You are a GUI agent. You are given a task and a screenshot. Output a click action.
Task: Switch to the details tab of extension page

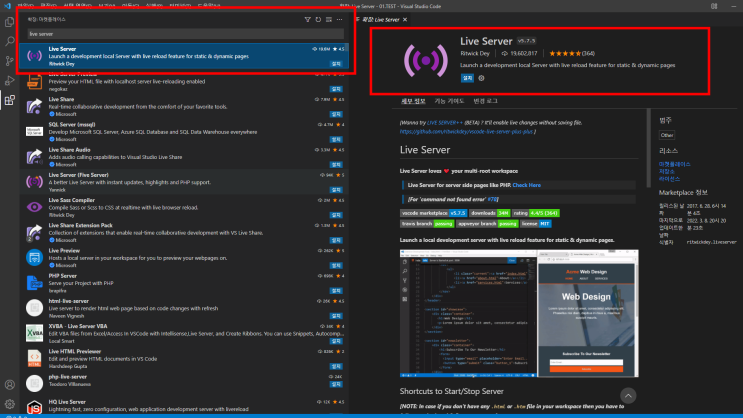(x=413, y=101)
